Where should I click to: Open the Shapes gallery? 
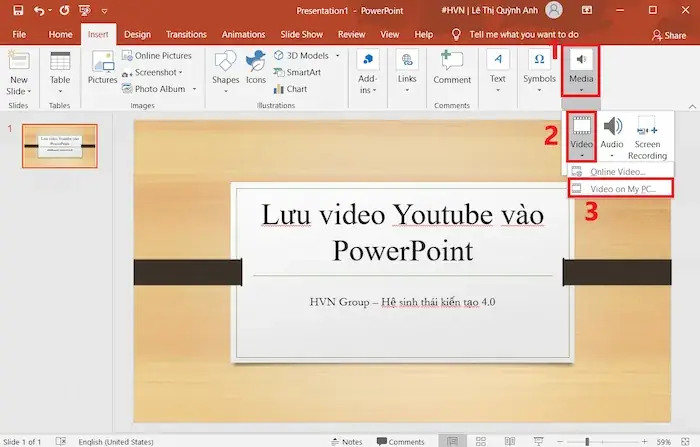tap(225, 72)
